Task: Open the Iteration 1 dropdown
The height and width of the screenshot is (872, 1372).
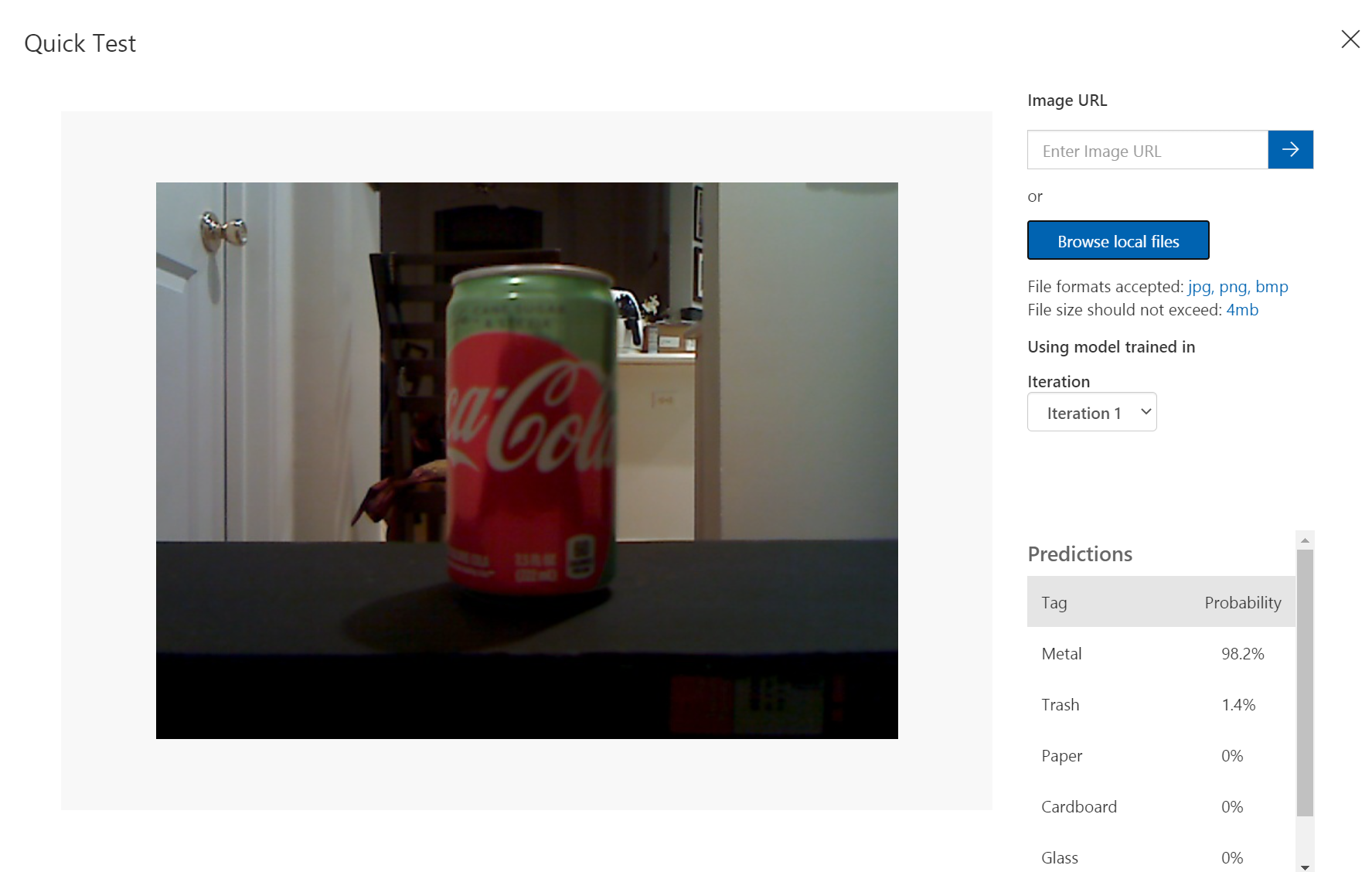Action: tap(1092, 412)
